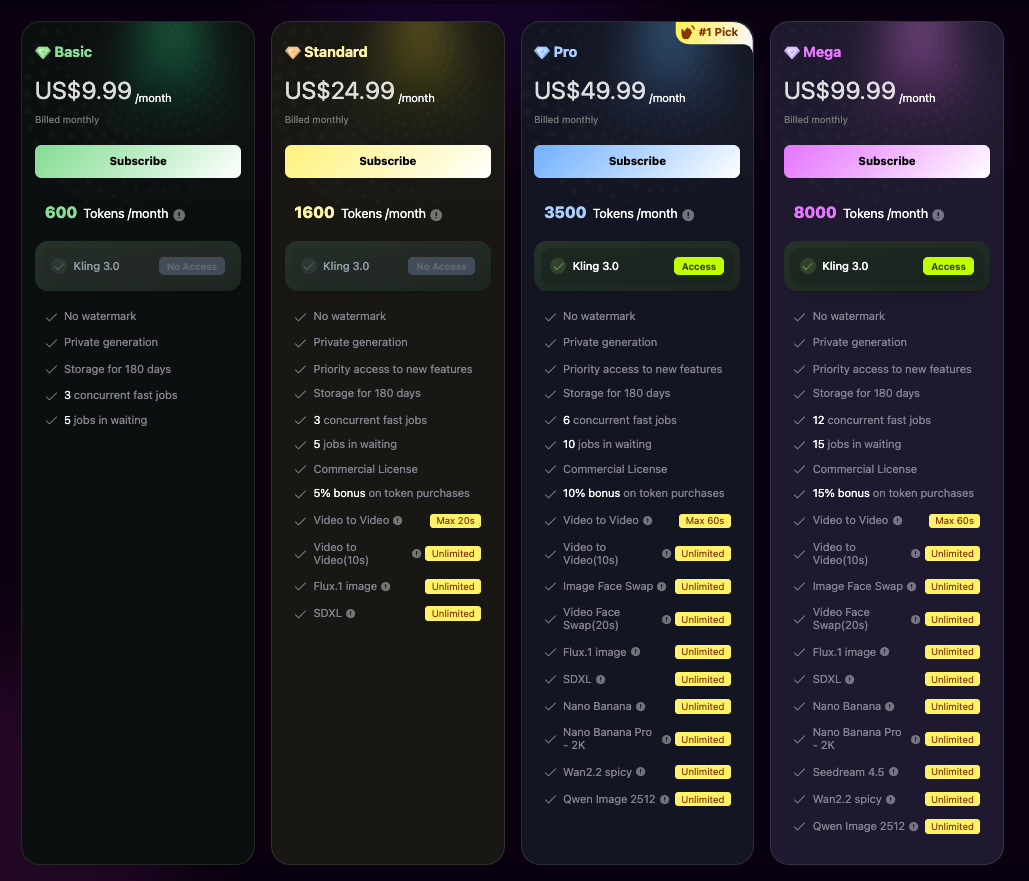Subscribe to the Basic plan
Screen dimensions: 1029x881
(x=138, y=161)
